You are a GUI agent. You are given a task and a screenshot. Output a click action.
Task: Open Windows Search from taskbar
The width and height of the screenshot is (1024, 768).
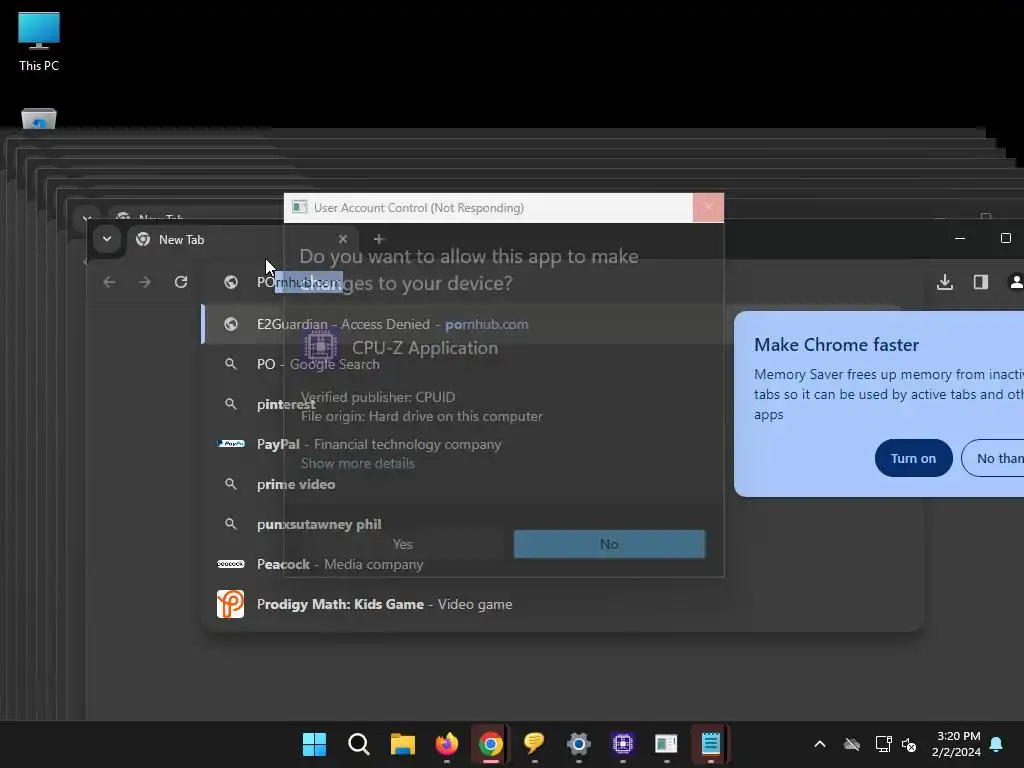click(359, 744)
